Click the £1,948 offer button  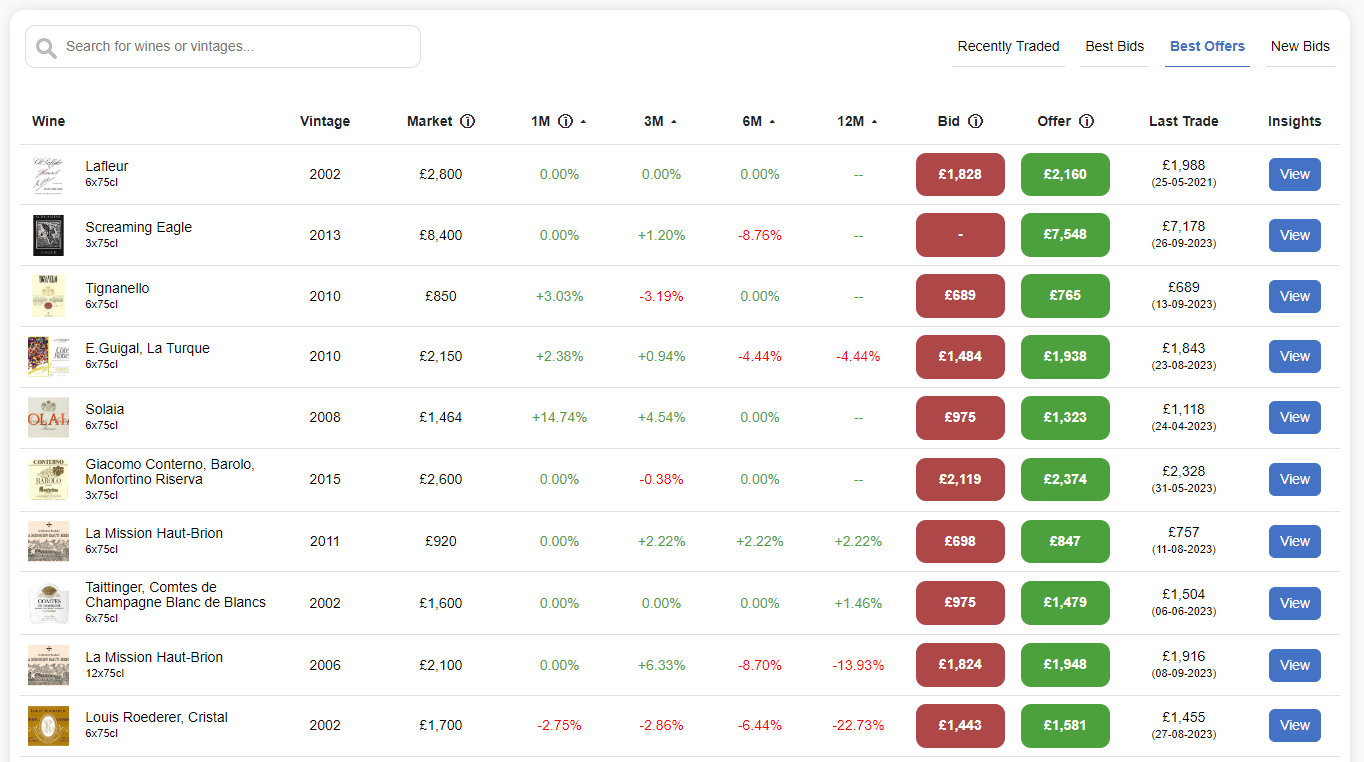(1065, 665)
